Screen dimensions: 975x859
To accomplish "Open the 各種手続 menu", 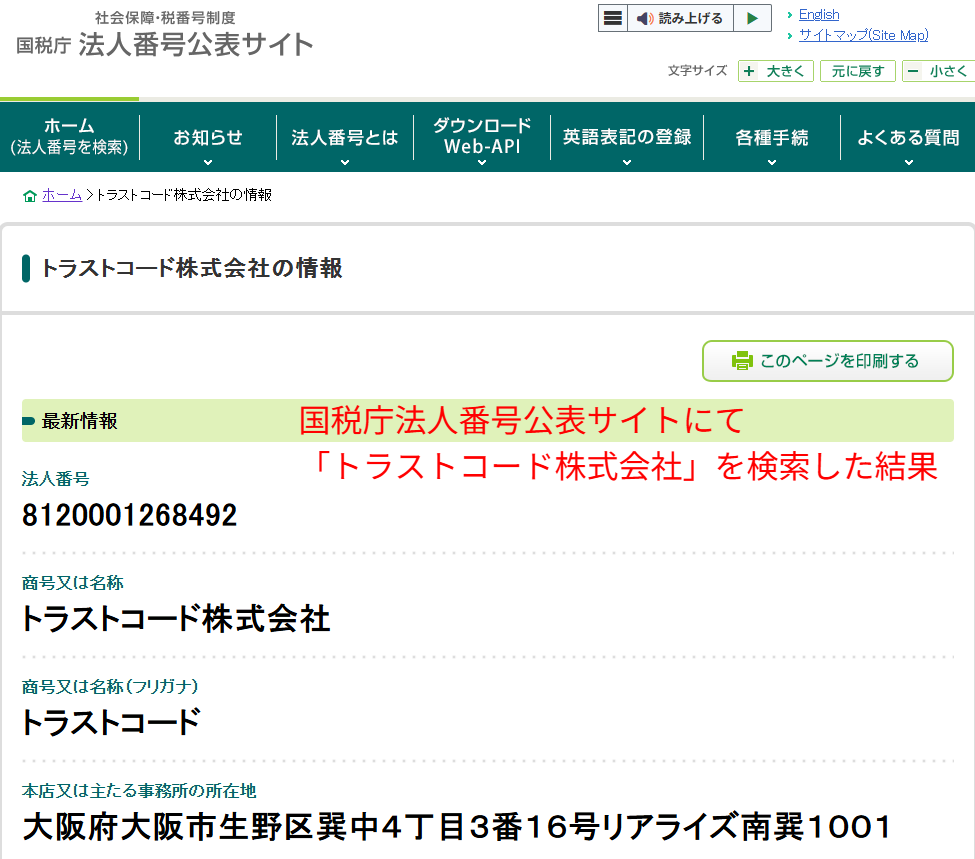I will pos(772,137).
